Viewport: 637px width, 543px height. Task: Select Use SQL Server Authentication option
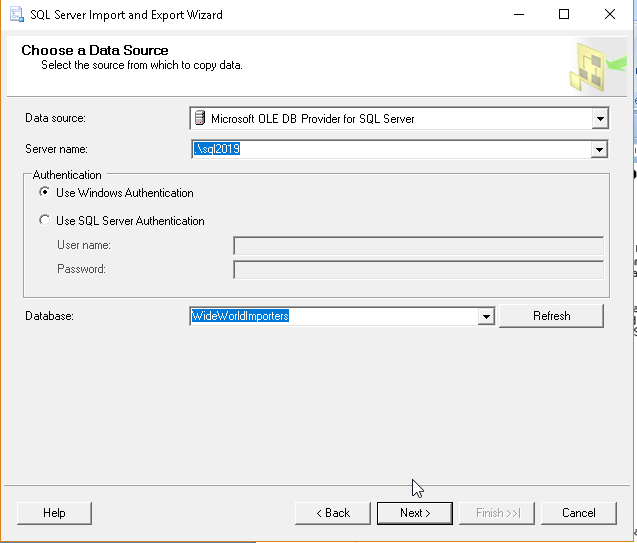[x=44, y=221]
